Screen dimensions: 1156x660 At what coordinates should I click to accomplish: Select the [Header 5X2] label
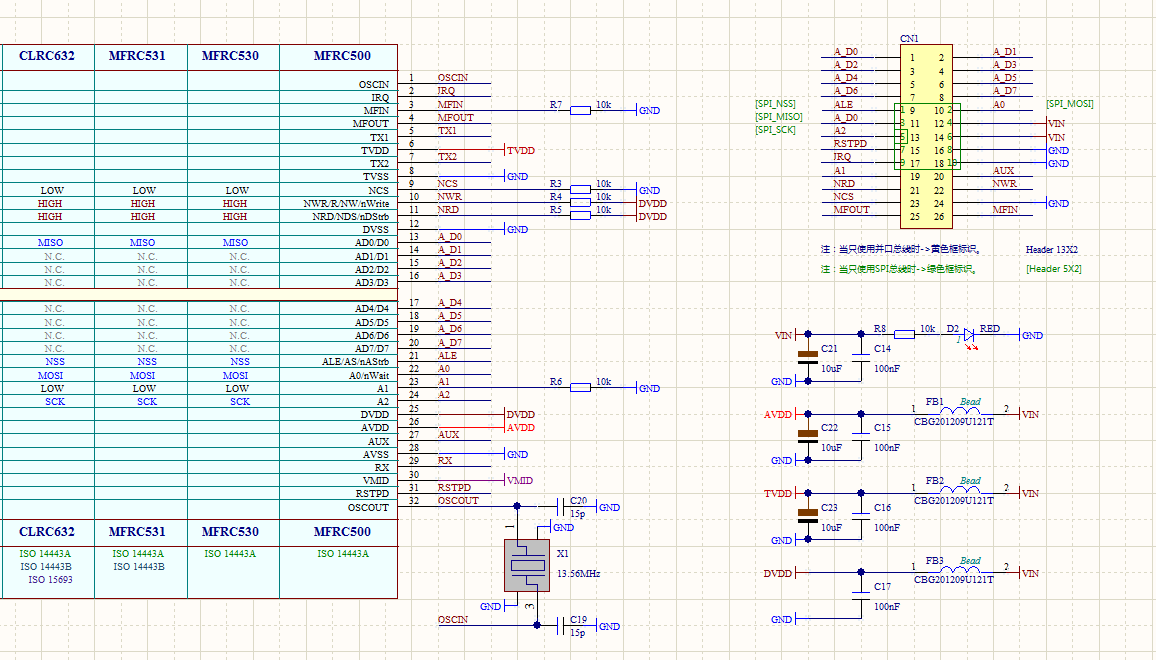1054,269
